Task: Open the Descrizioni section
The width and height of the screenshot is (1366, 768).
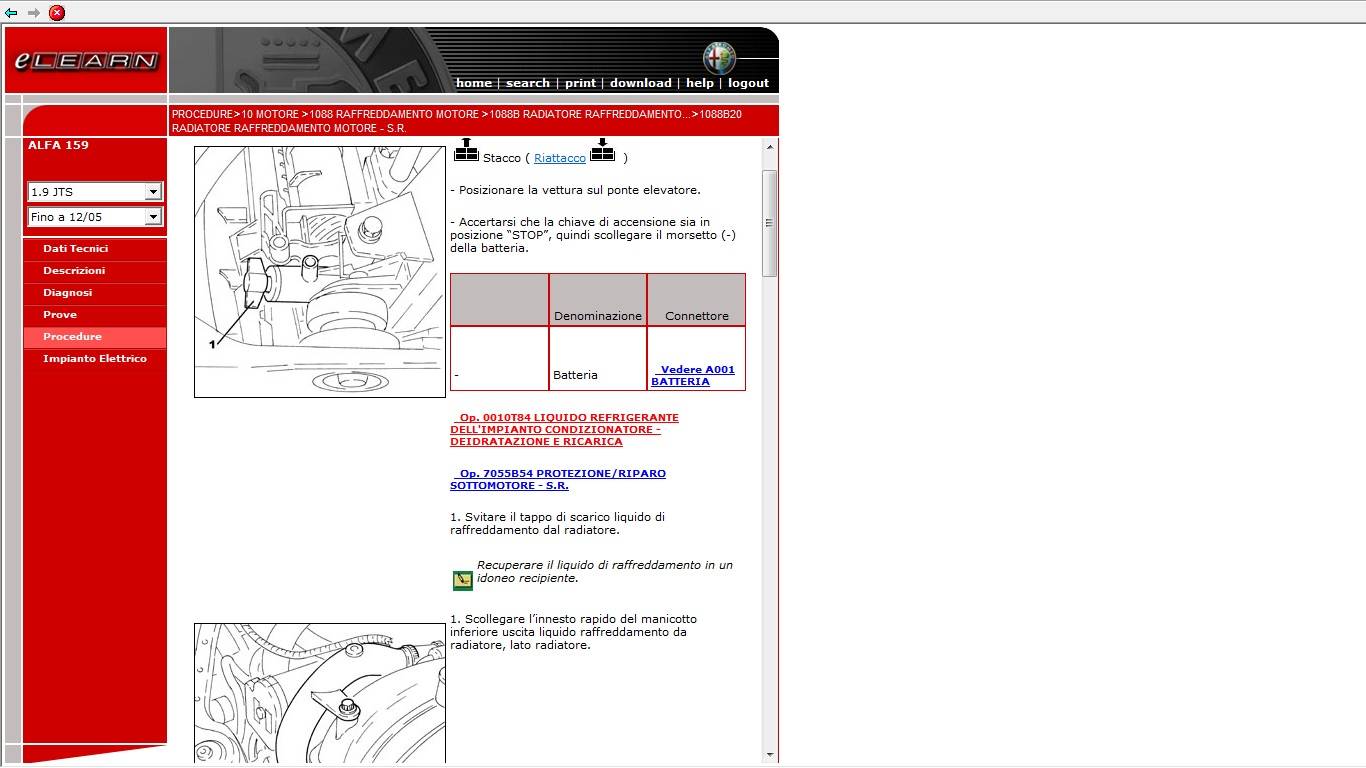Action: point(95,271)
